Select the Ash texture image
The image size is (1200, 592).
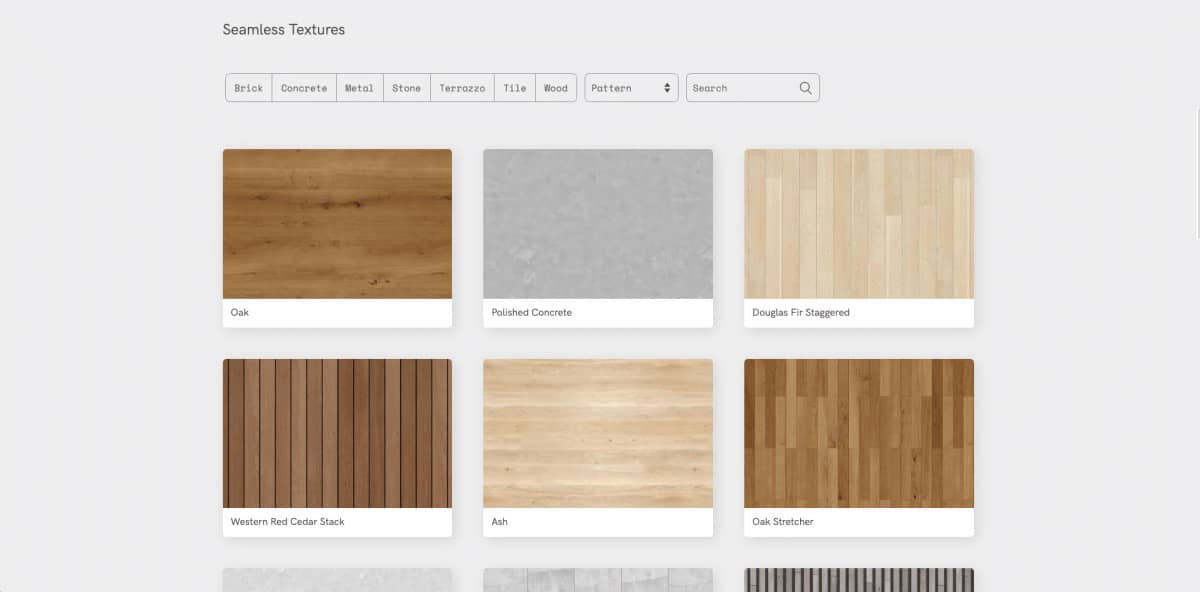[598, 433]
